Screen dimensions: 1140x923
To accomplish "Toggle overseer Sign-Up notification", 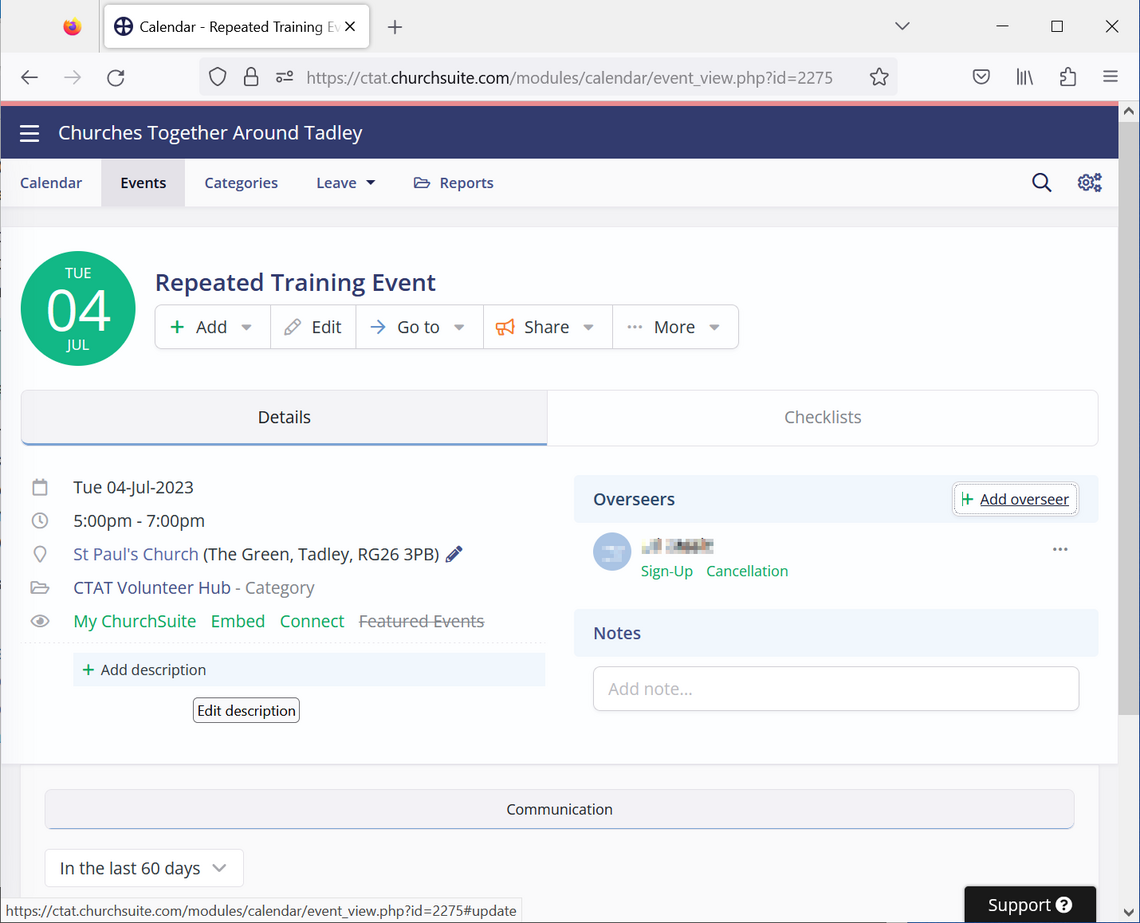I will (667, 571).
